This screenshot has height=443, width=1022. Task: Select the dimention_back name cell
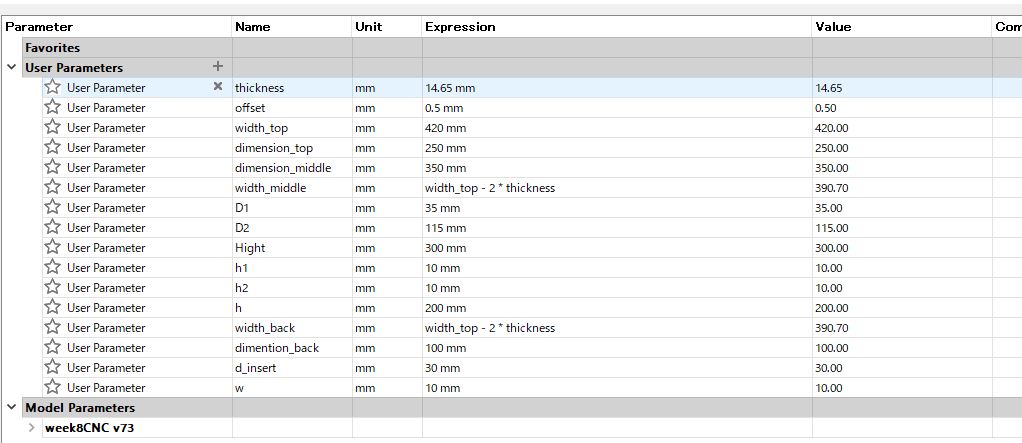292,348
